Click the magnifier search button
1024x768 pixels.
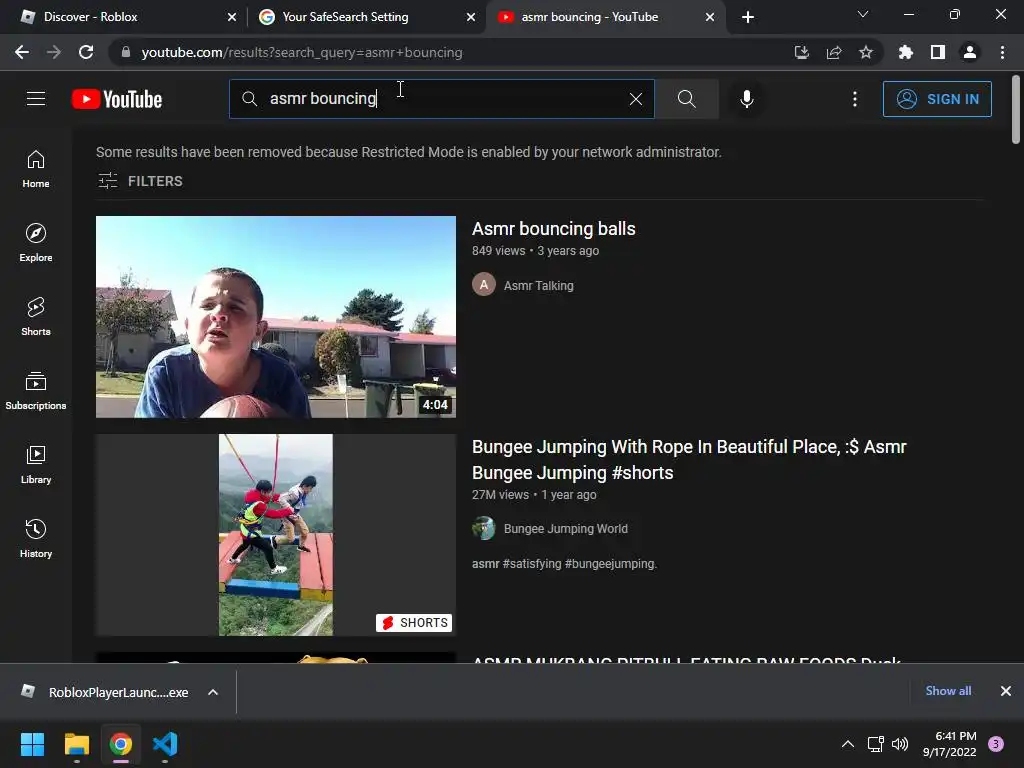point(686,99)
